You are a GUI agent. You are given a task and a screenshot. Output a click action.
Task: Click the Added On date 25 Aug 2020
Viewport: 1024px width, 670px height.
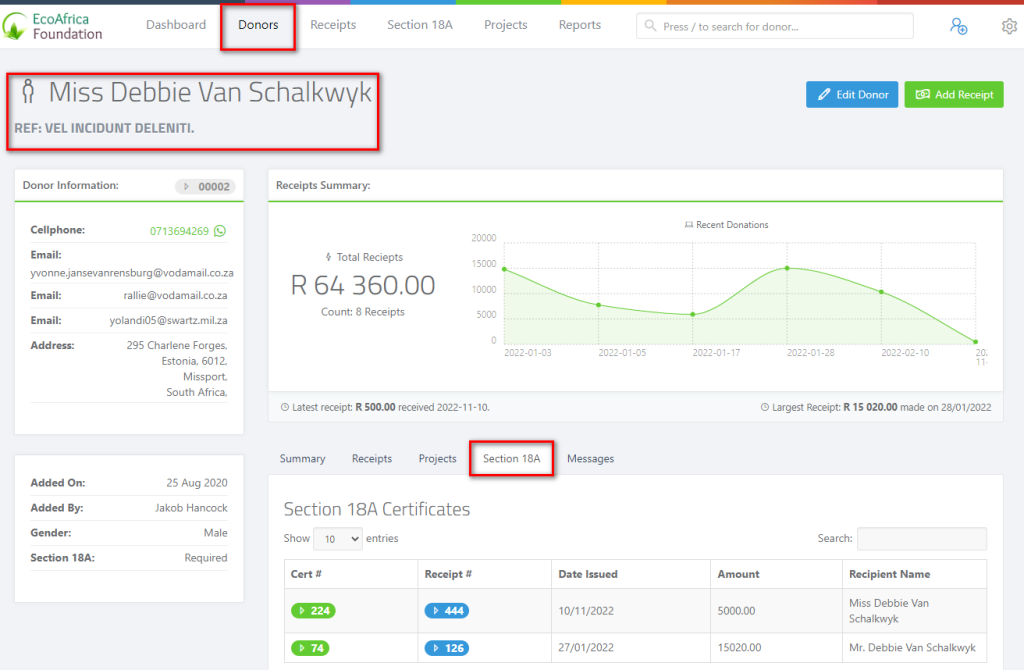click(197, 483)
